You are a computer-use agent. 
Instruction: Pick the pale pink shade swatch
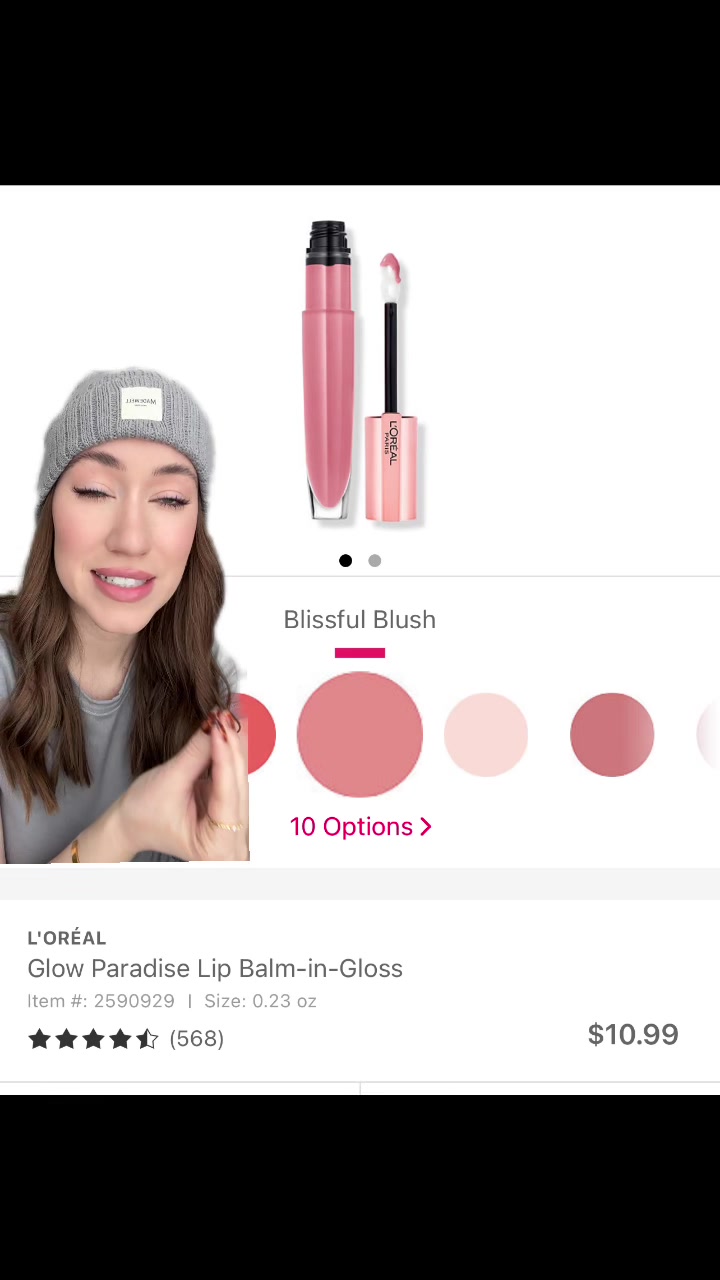click(x=486, y=735)
